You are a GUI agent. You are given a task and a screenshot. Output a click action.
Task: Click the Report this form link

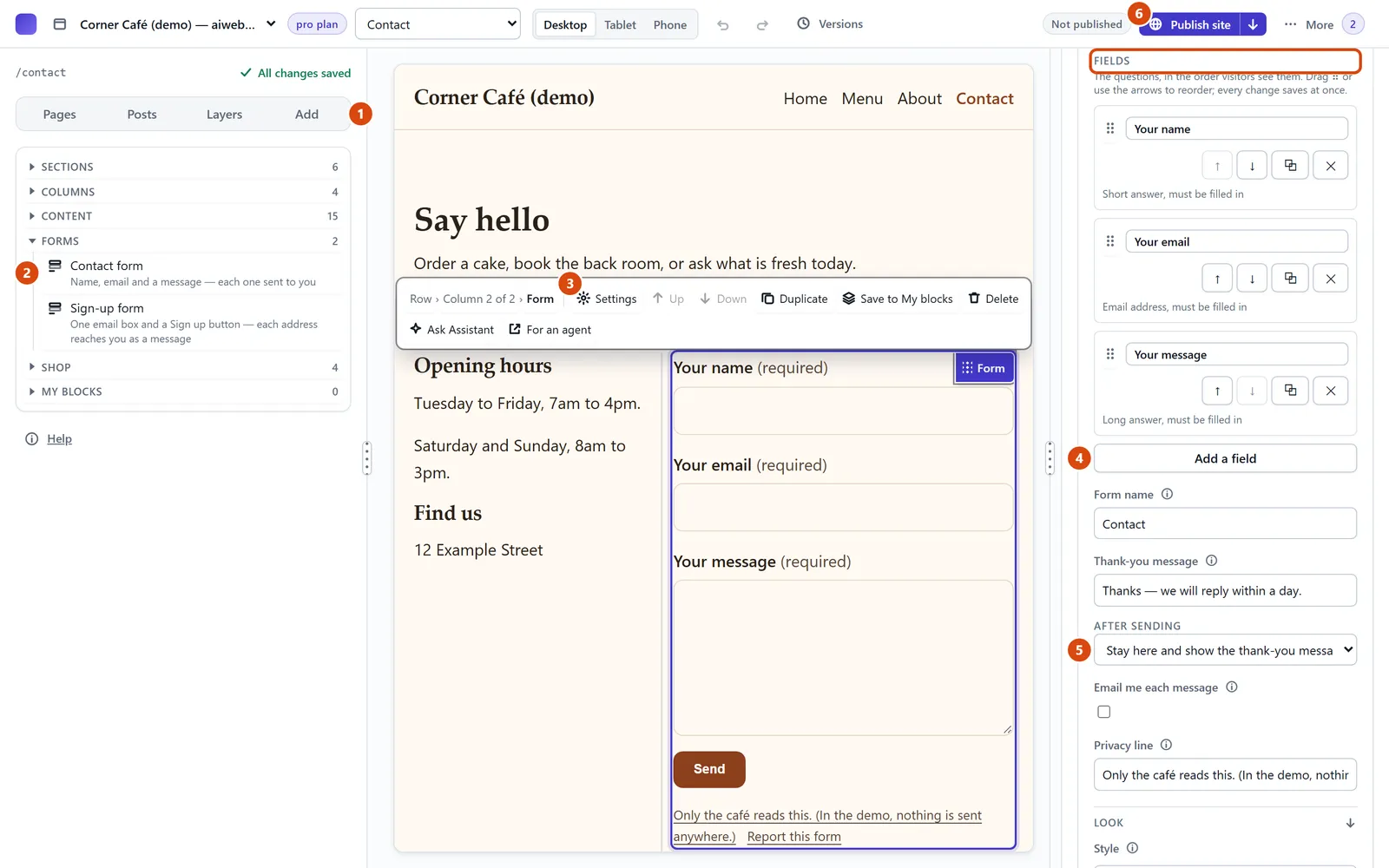(793, 837)
